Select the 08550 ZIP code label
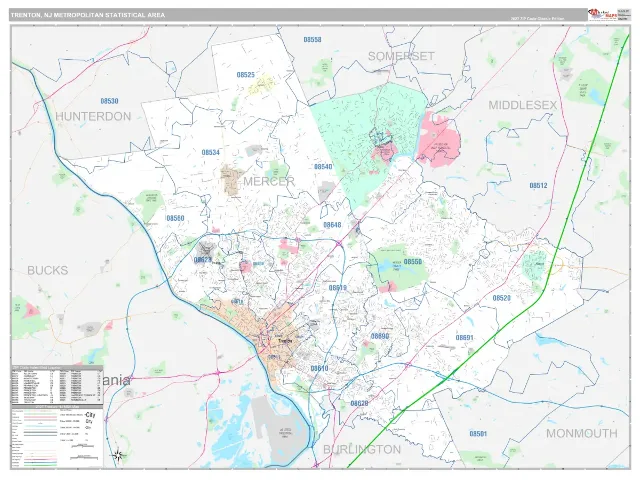Screen dimensions: 640x480 pos(413,262)
